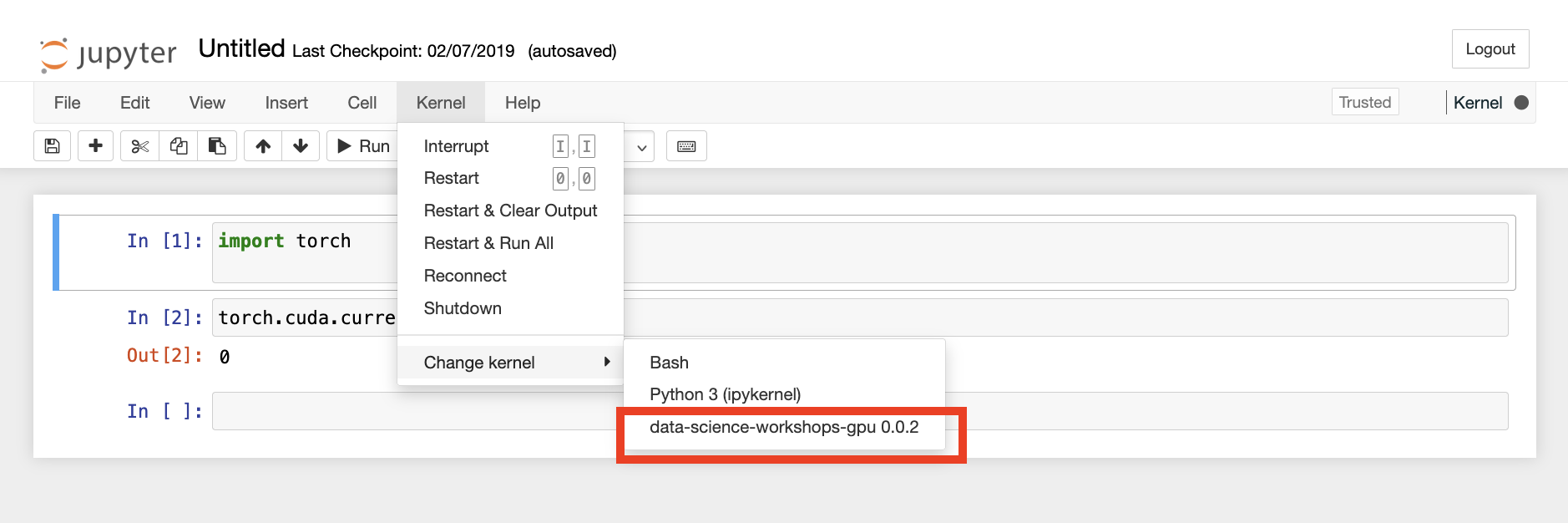The image size is (1568, 523).
Task: Open the Cell menu
Action: pyautogui.click(x=362, y=103)
